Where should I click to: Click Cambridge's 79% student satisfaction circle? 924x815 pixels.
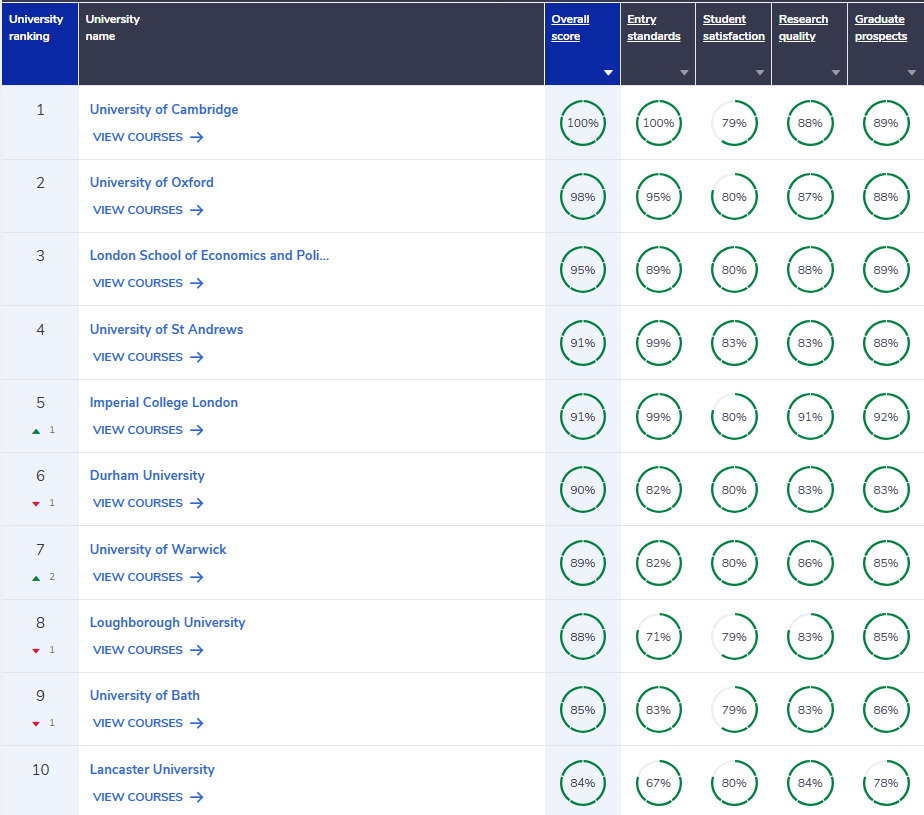734,123
